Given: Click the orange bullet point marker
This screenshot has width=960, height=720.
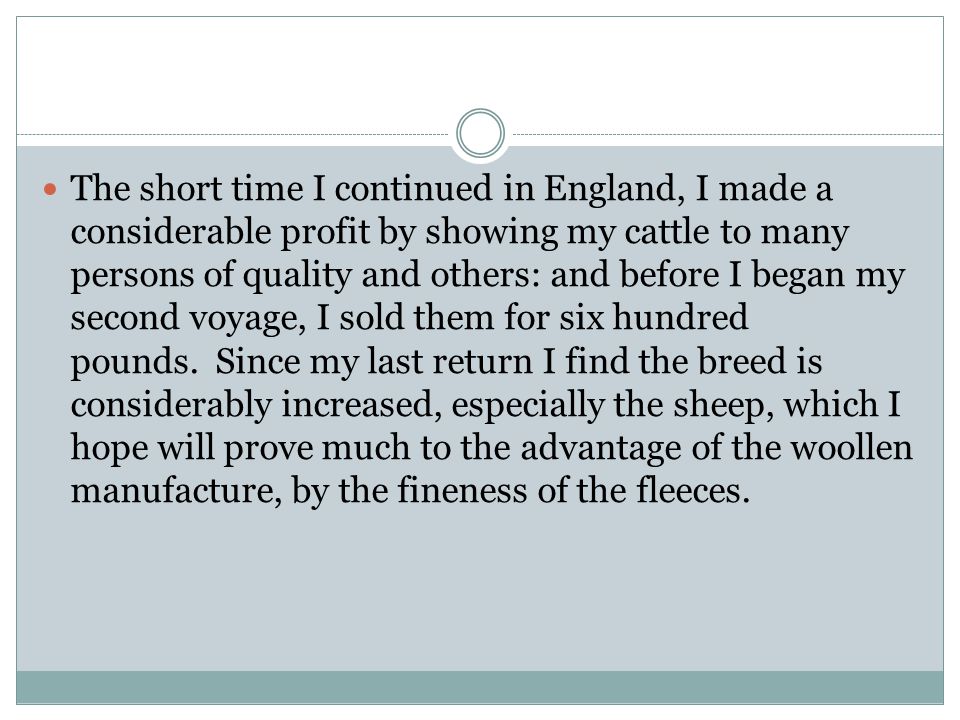Looking at the screenshot, I should pyautogui.click(x=50, y=190).
